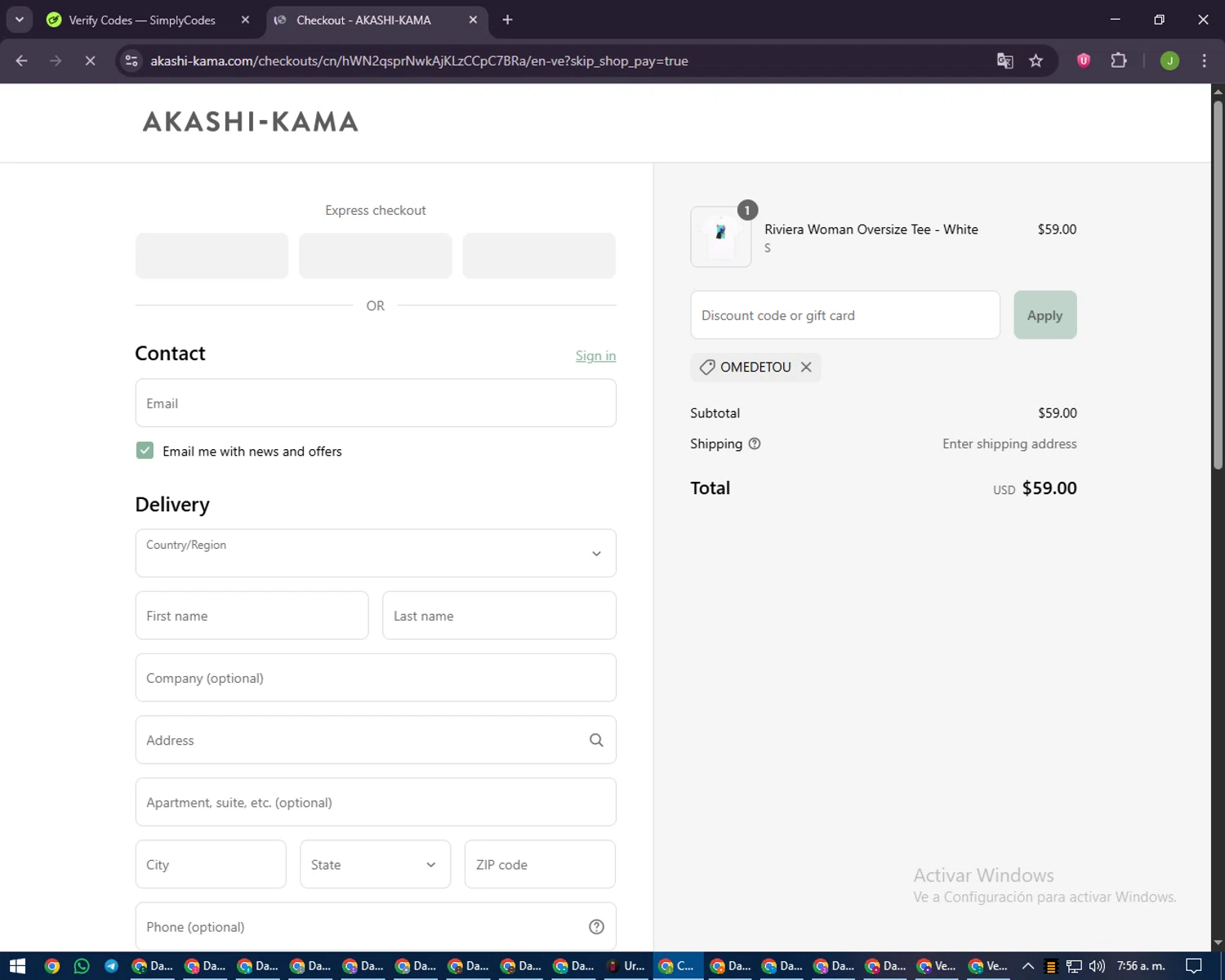
Task: Click the ZIP code field
Action: [540, 864]
